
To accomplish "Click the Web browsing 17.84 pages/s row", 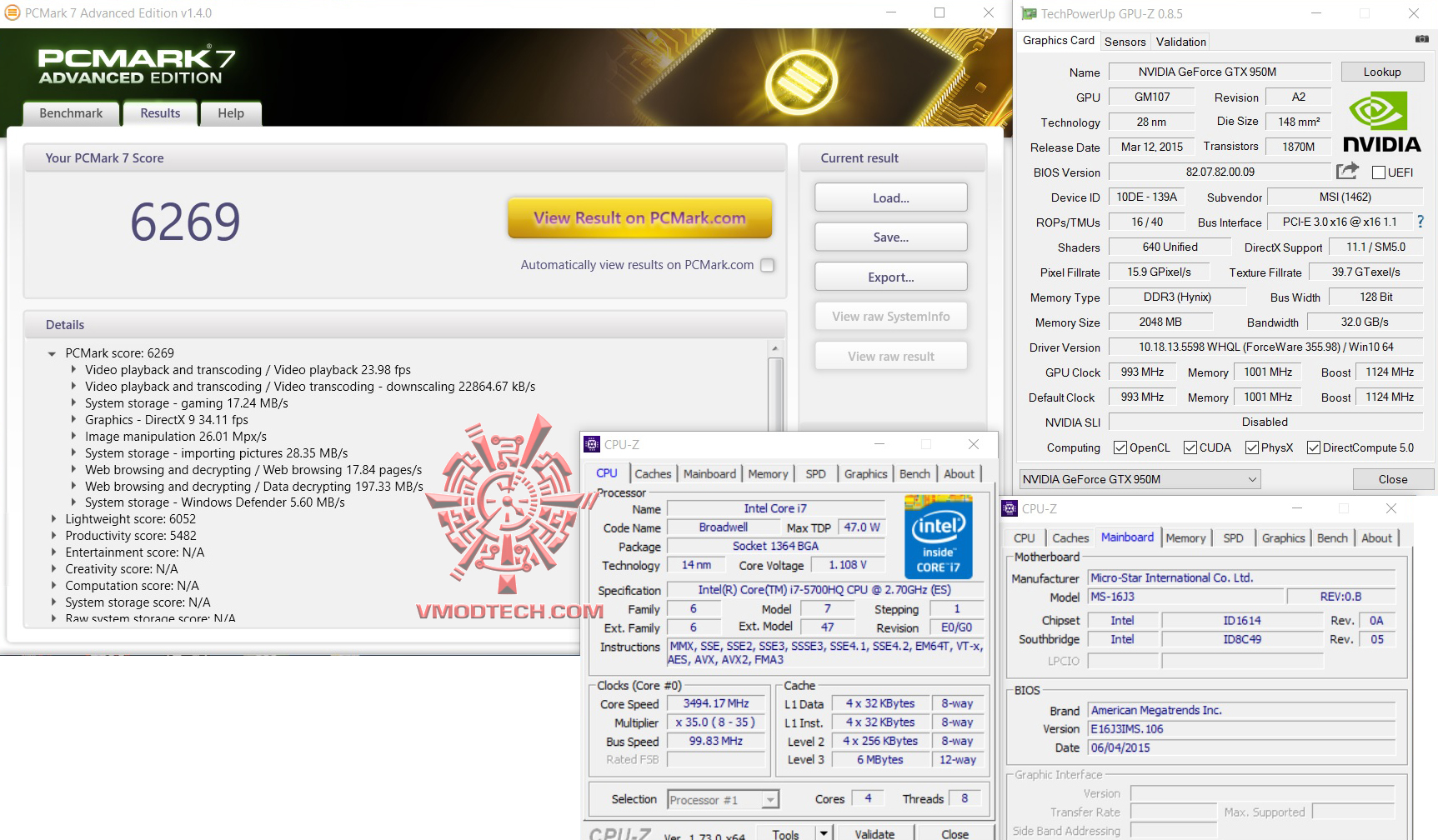I will [x=253, y=470].
